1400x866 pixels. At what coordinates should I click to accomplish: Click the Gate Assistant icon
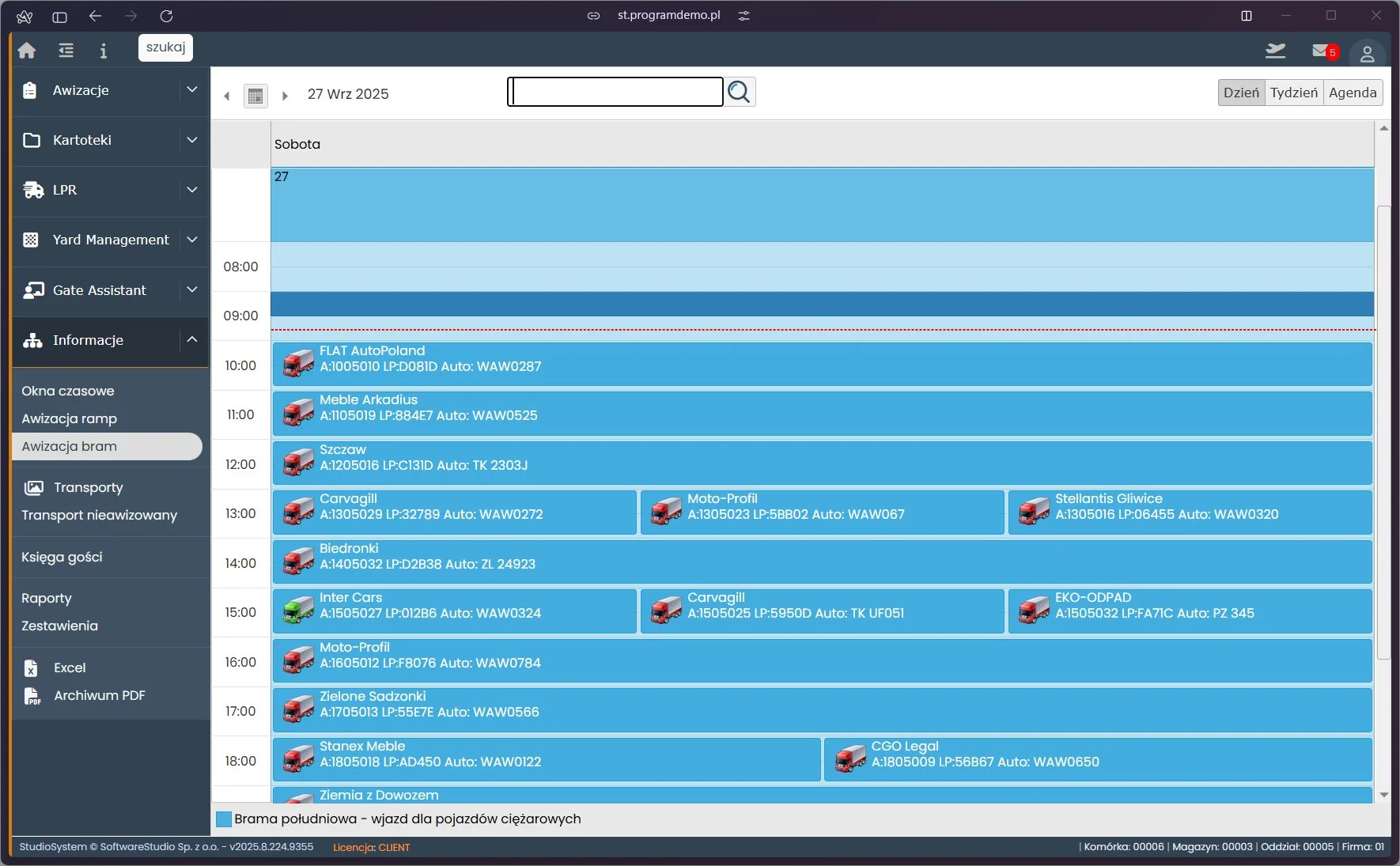pos(33,290)
